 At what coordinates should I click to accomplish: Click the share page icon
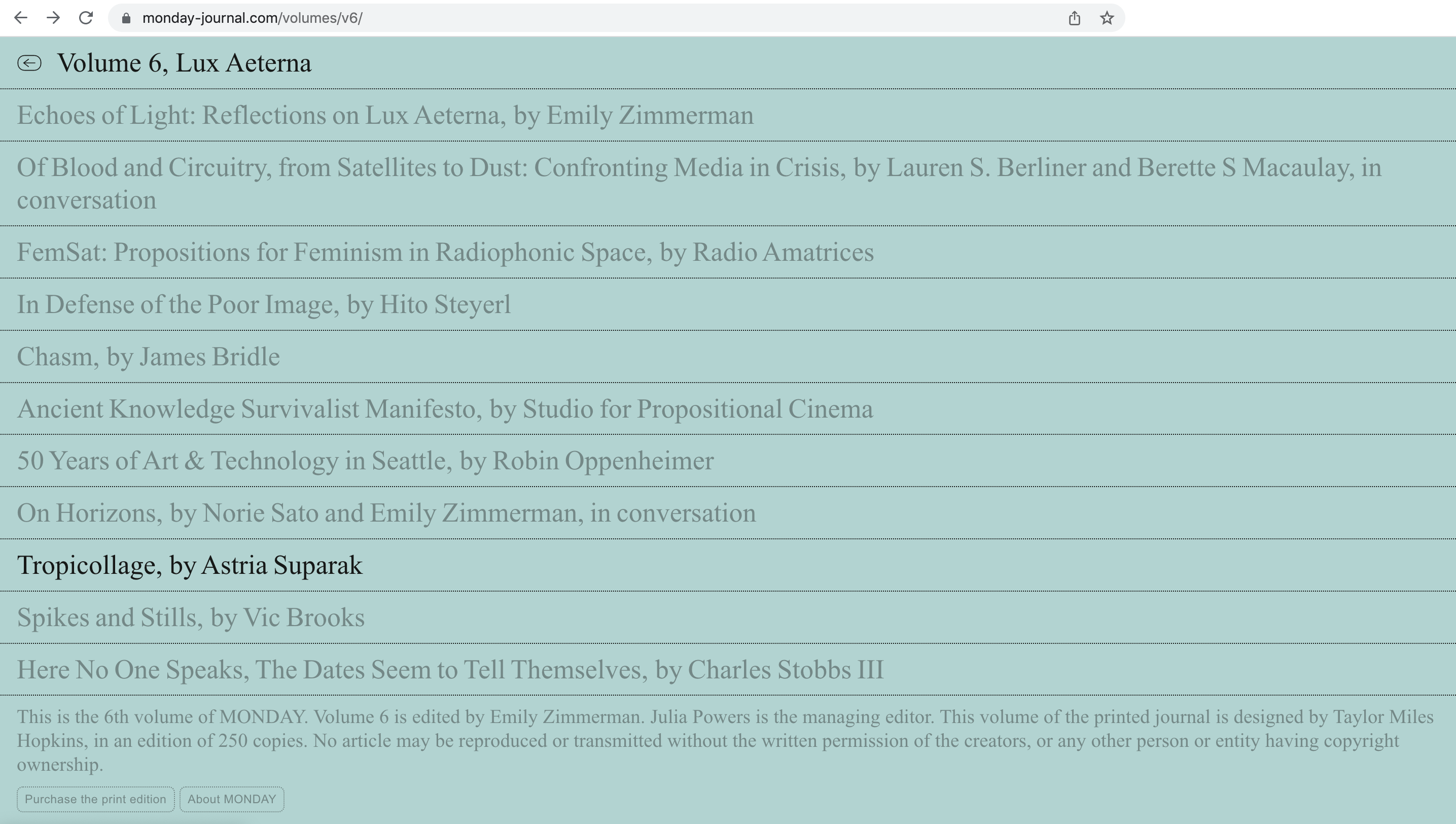click(1074, 18)
